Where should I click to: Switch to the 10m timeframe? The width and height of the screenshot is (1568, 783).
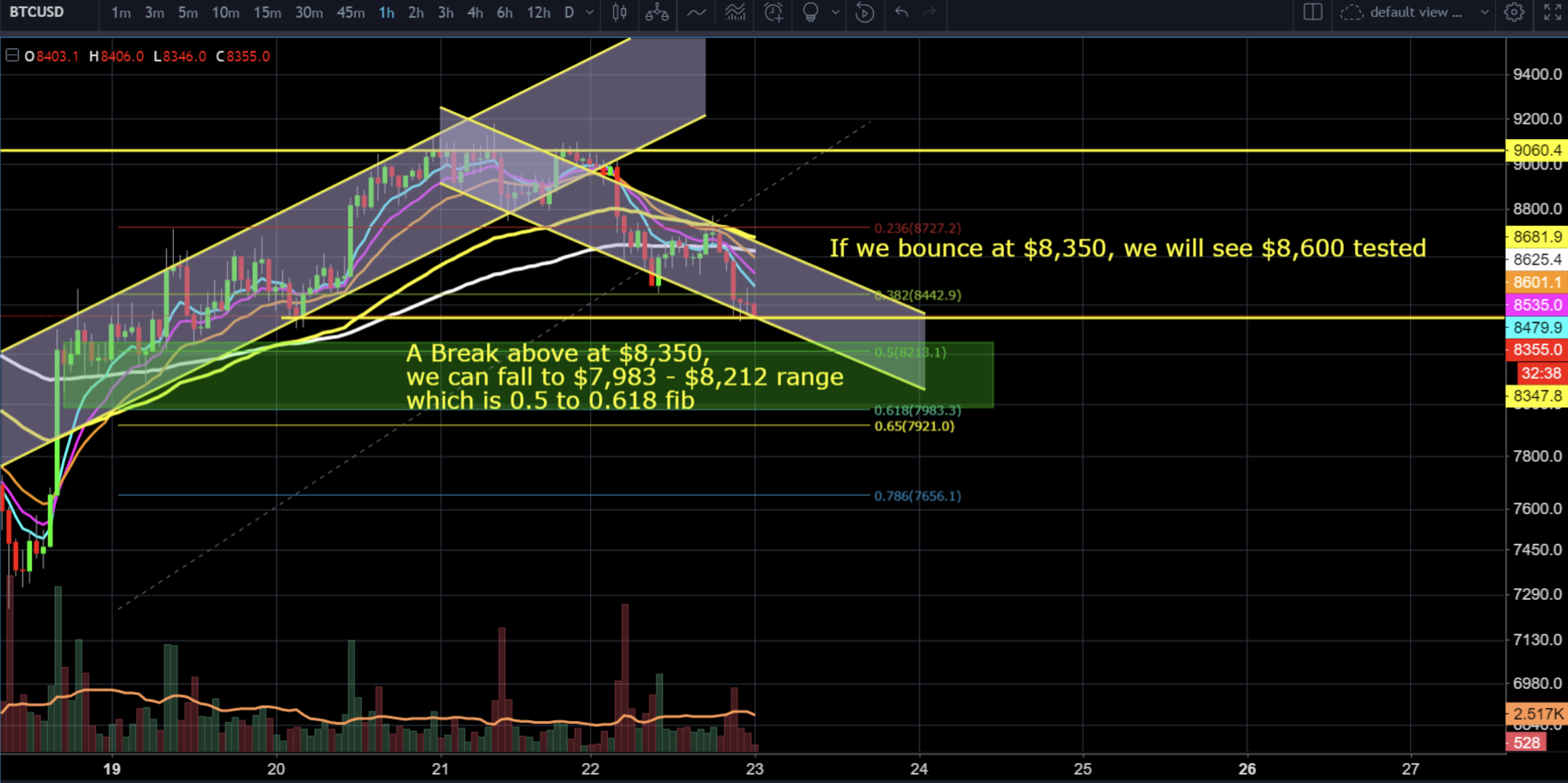225,12
